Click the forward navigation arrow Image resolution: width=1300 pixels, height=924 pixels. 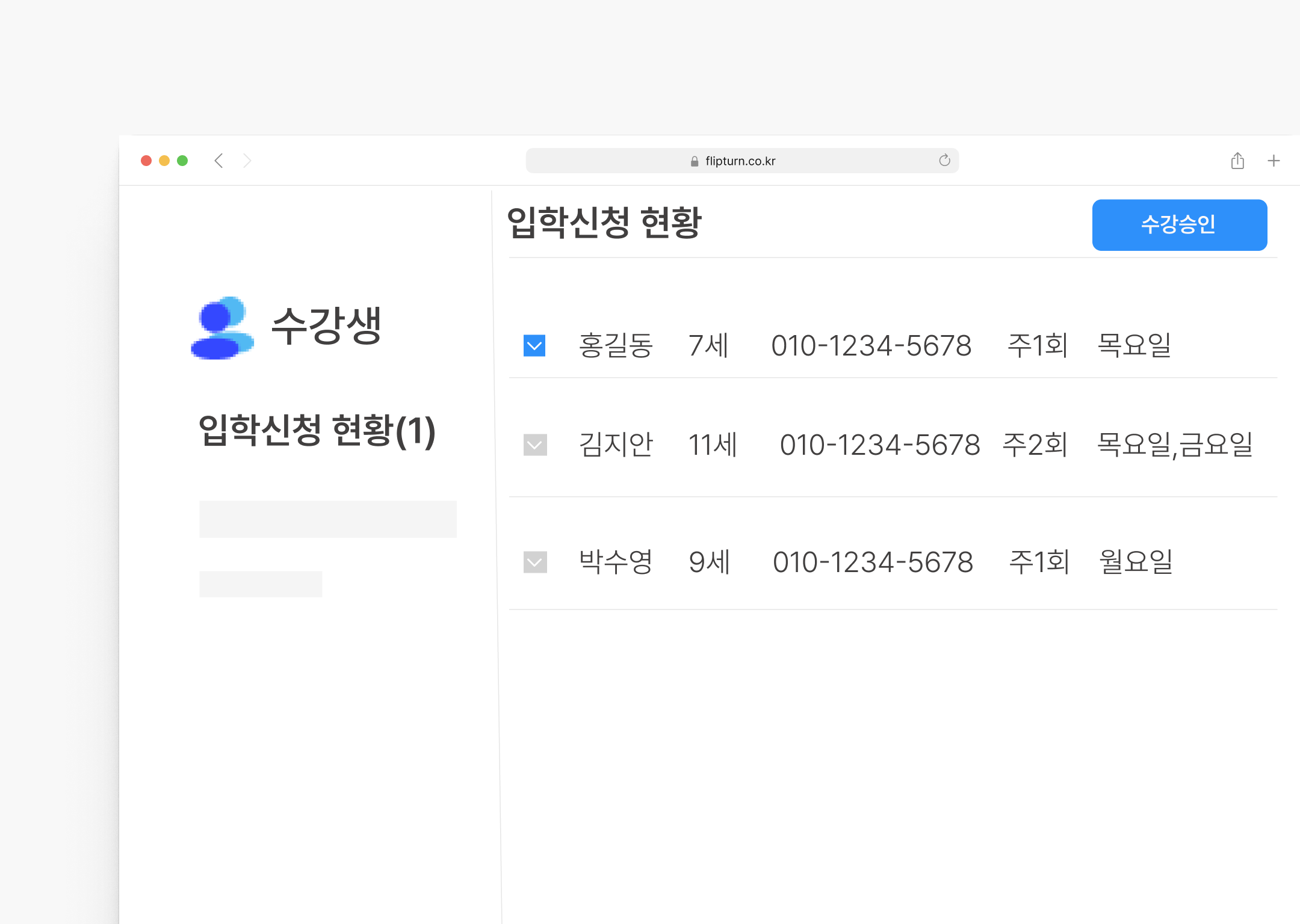tap(247, 160)
